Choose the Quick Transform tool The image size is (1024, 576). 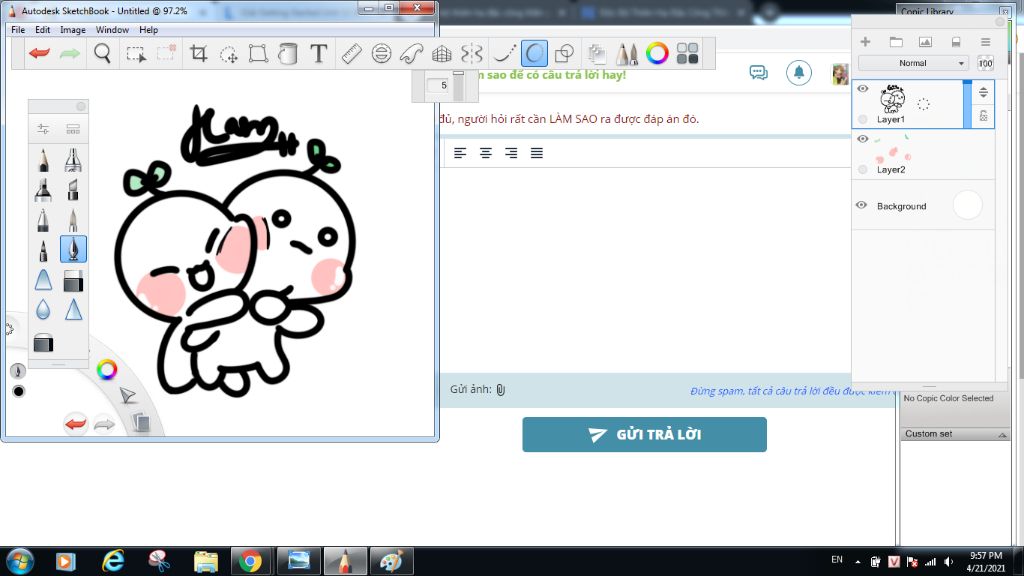point(229,54)
